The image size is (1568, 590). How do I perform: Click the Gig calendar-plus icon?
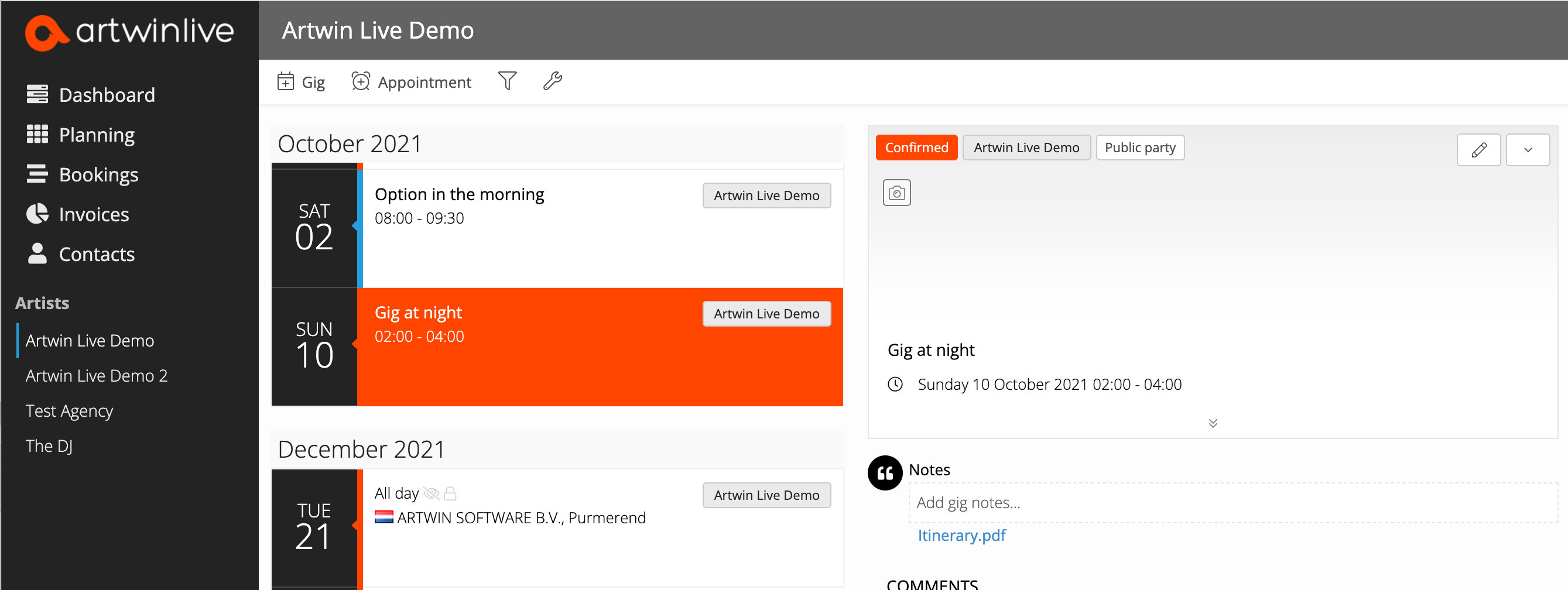coord(286,81)
